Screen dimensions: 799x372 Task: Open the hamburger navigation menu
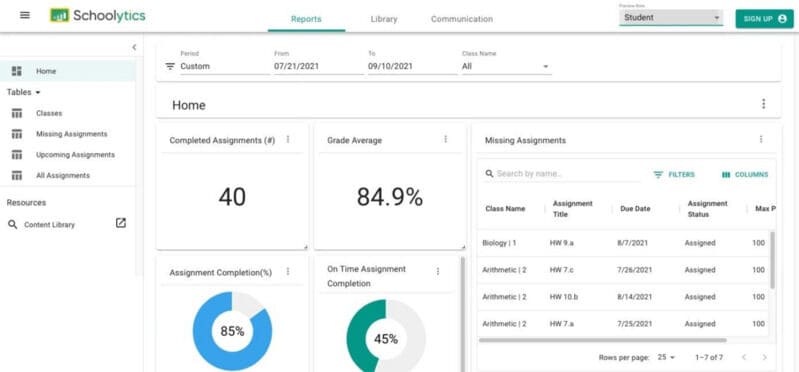(x=24, y=15)
